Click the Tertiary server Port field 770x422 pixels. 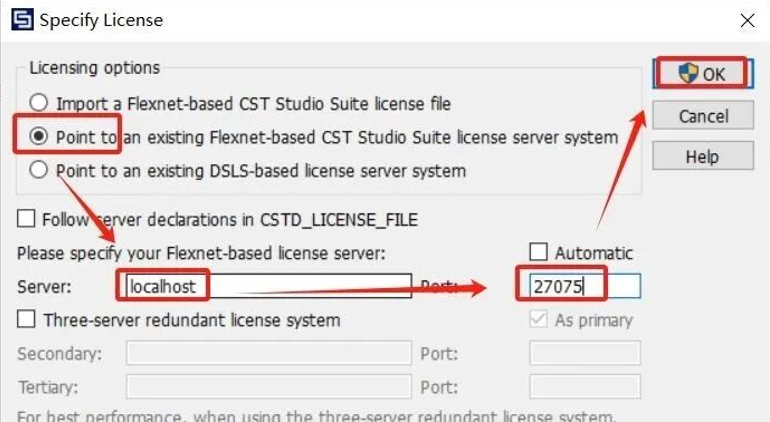tap(584, 386)
